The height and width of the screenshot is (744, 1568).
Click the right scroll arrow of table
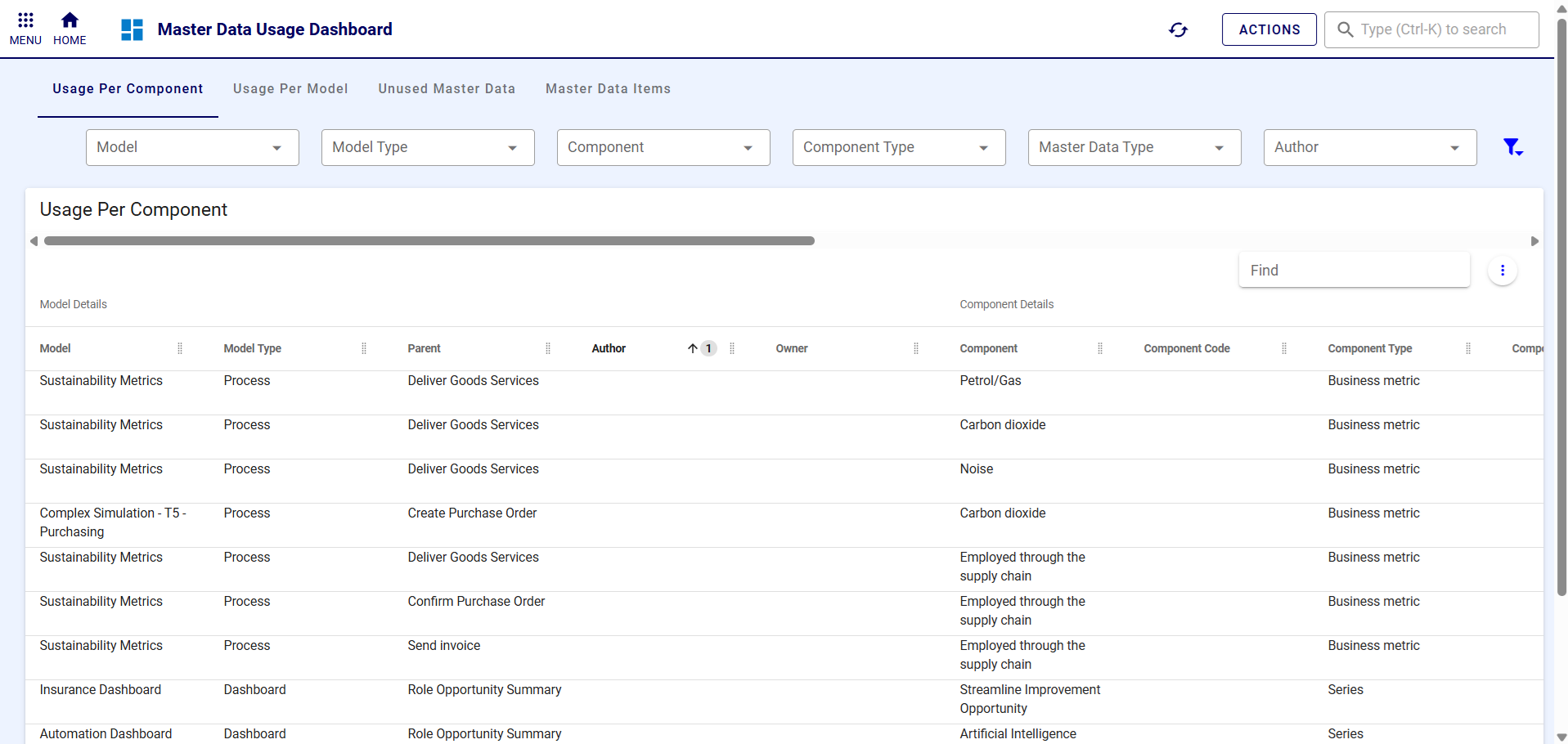pyautogui.click(x=1534, y=241)
